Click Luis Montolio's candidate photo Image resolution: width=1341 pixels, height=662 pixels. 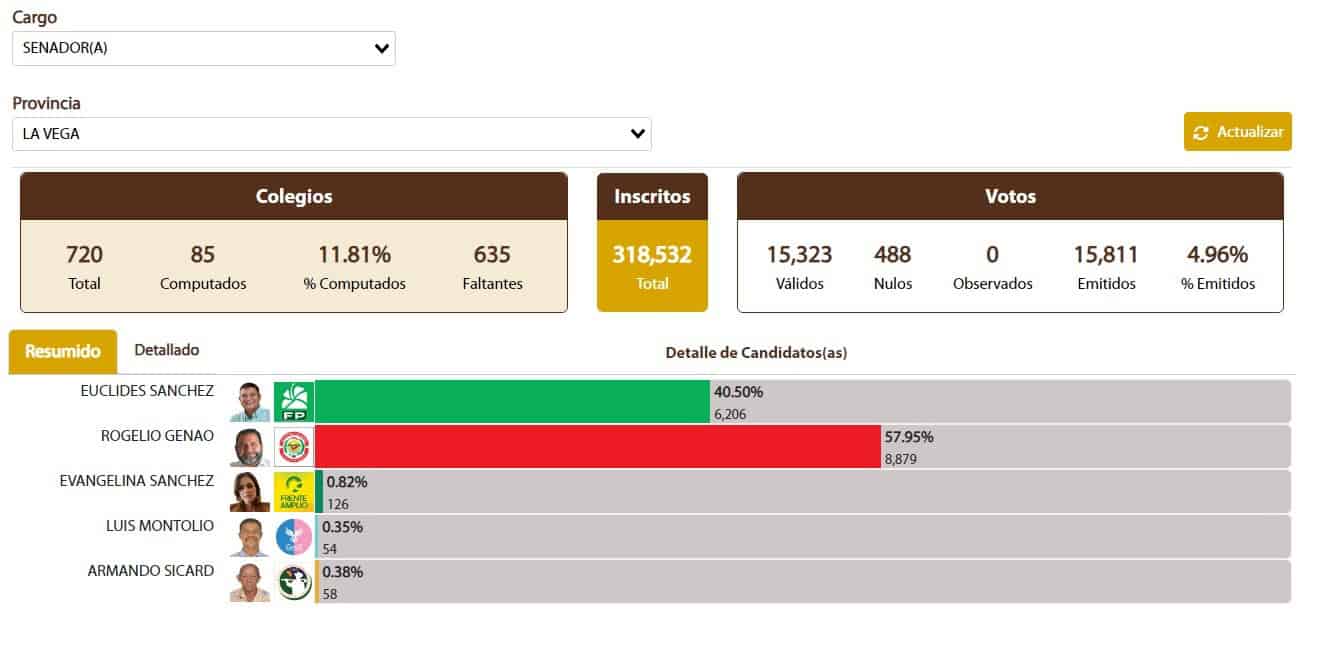point(250,537)
